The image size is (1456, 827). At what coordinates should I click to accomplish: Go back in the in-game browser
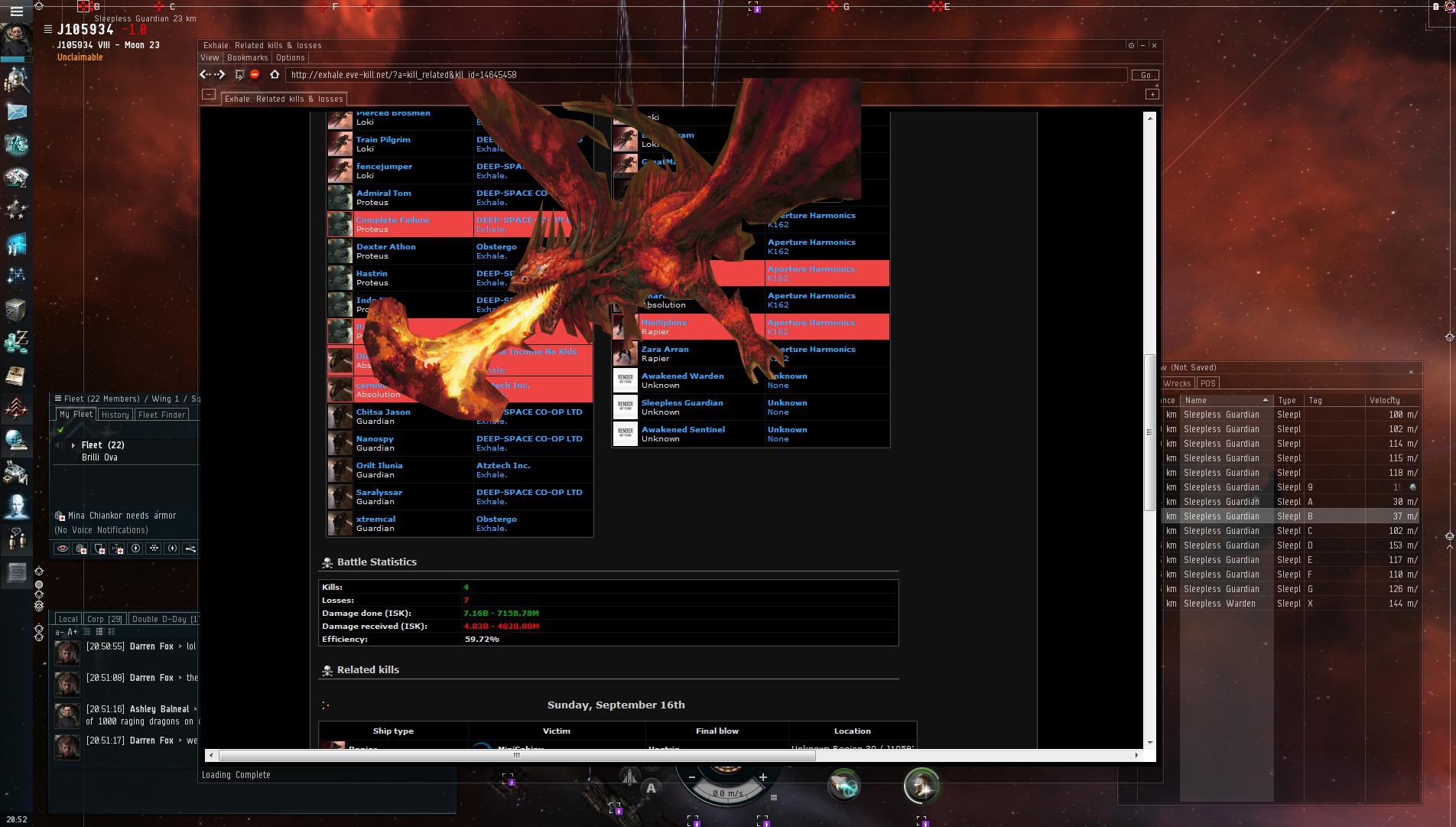[205, 74]
